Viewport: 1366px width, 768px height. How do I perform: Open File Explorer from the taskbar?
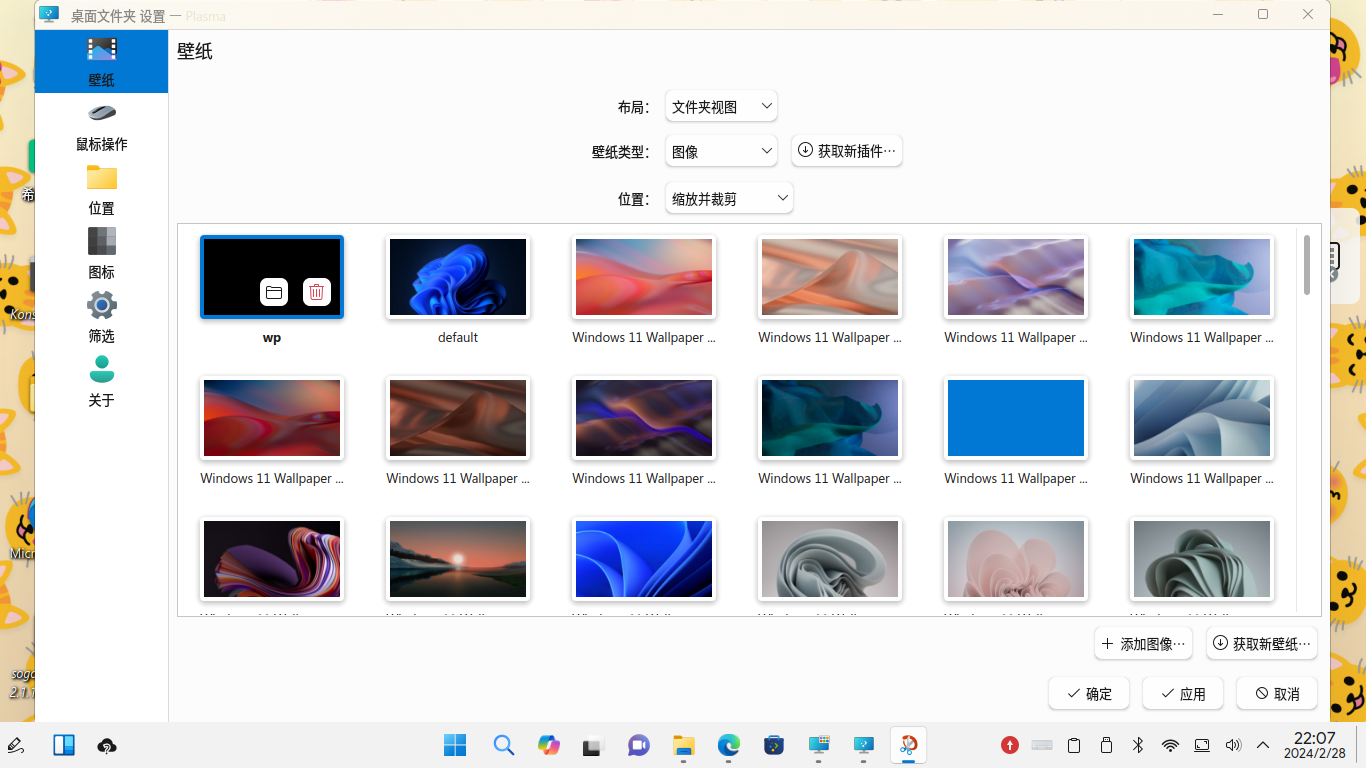(x=684, y=745)
